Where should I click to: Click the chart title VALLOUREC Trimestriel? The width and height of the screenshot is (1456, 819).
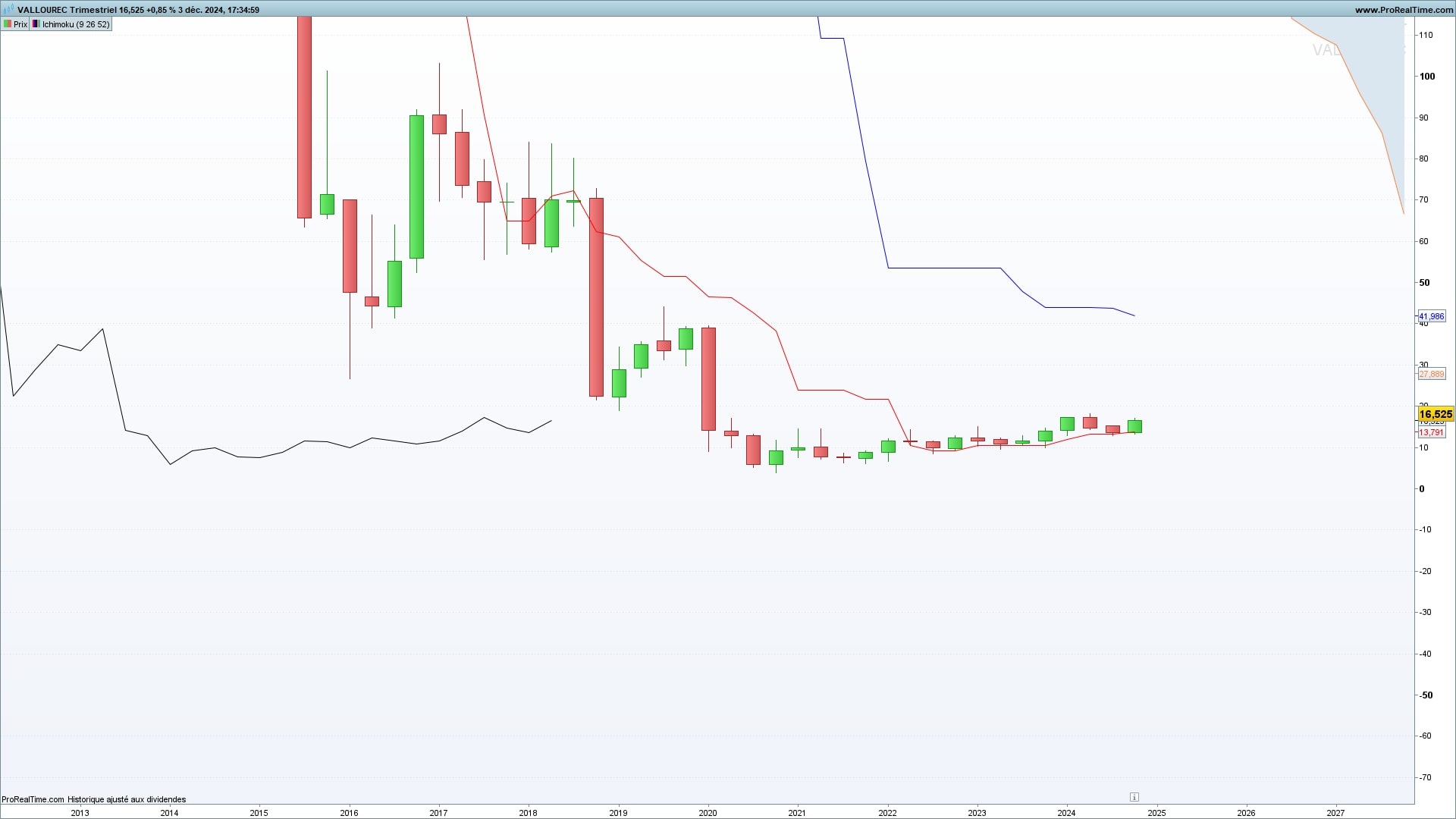(67, 10)
